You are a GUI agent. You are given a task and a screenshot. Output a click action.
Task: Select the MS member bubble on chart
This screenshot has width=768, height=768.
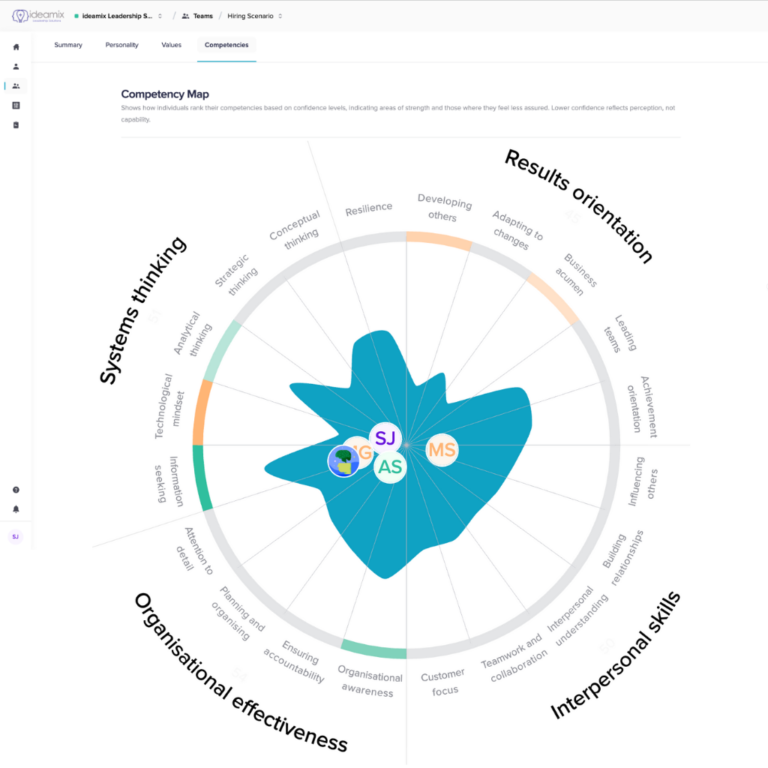coord(442,450)
